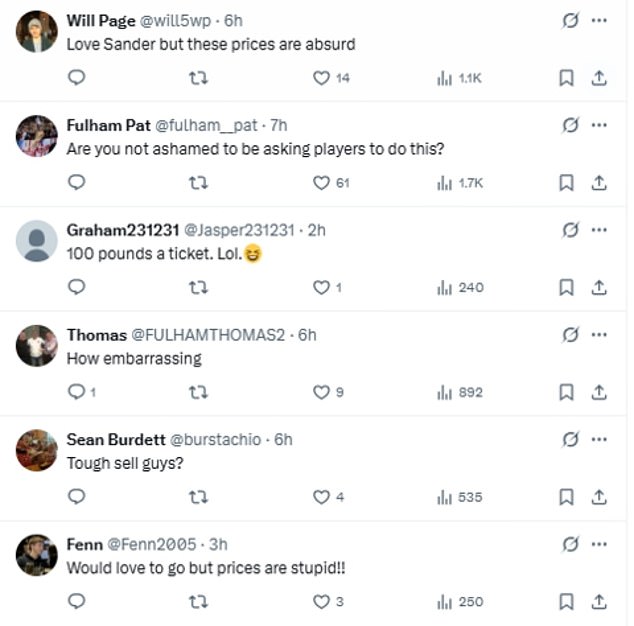Share Sean Burdett's tweet

click(599, 497)
